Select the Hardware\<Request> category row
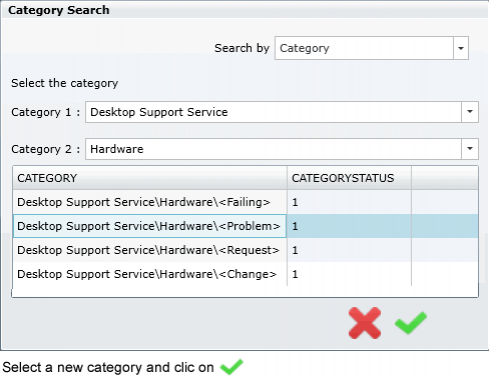The width and height of the screenshot is (489, 380). click(x=245, y=250)
